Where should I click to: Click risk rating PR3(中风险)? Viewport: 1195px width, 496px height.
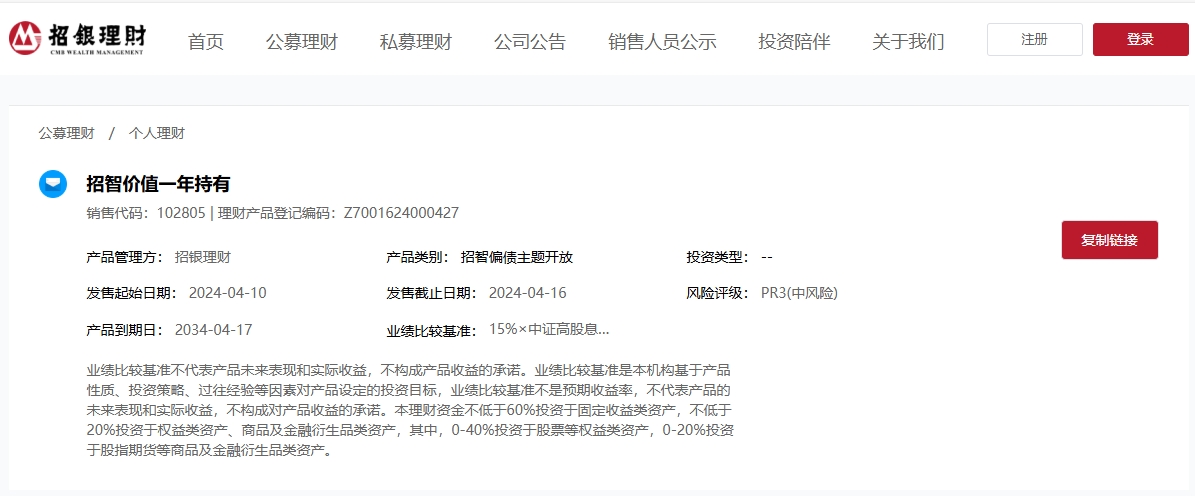[799, 293]
